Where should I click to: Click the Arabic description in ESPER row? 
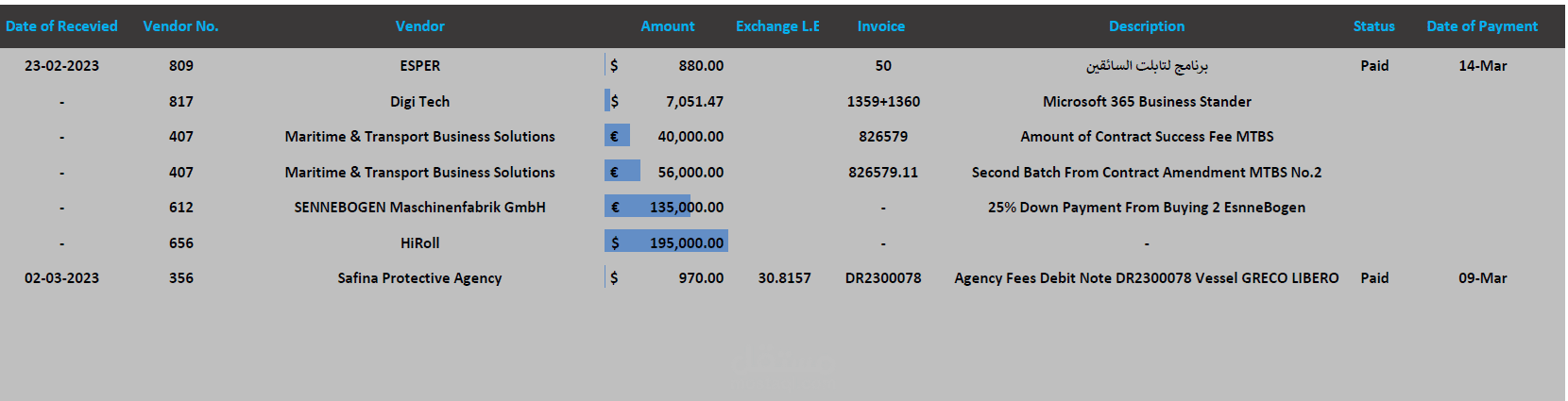[x=1147, y=66]
